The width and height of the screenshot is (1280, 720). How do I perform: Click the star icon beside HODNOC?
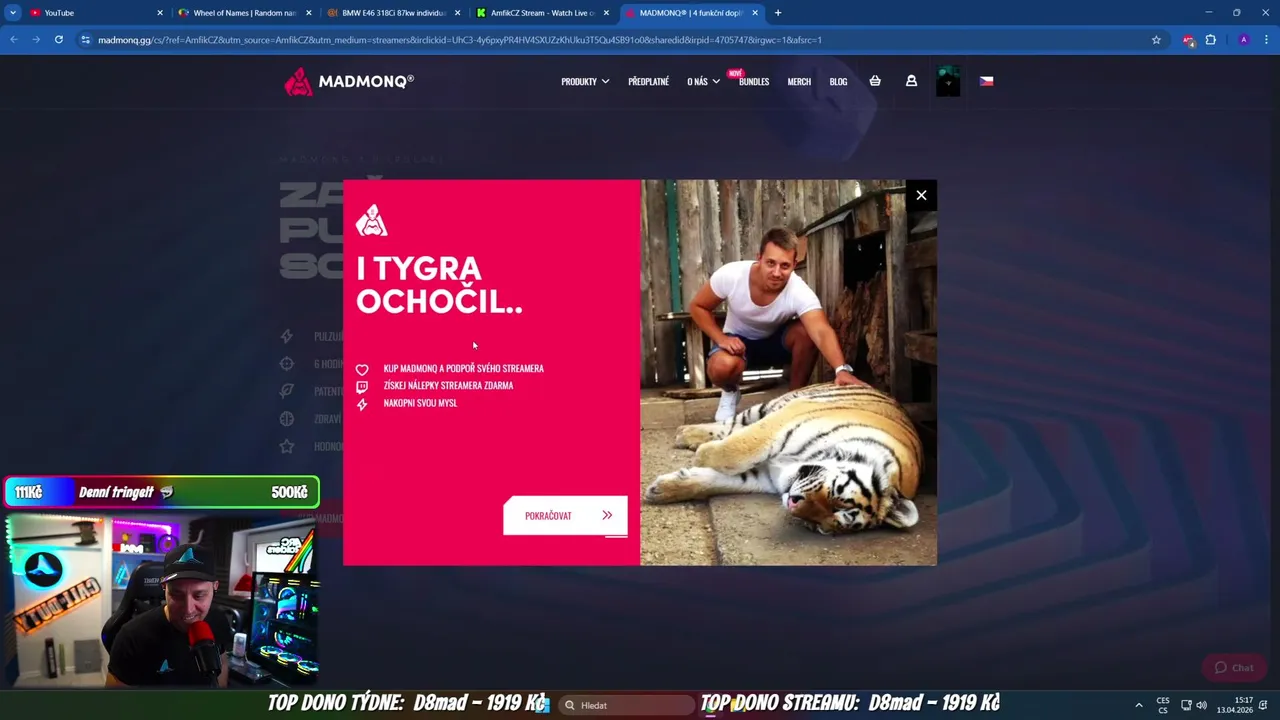[x=287, y=446]
